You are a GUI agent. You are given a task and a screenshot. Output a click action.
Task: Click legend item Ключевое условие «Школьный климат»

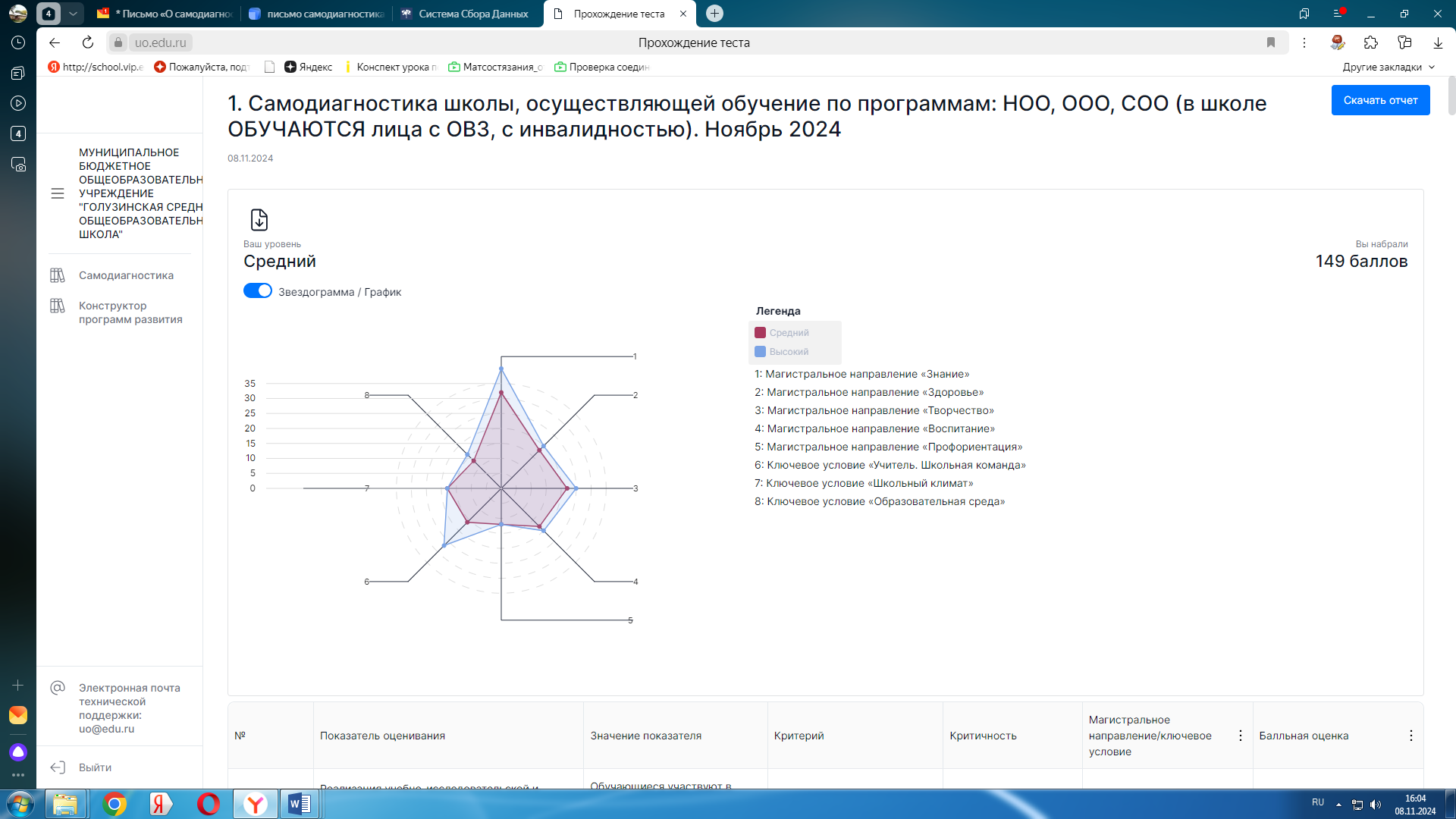pyautogui.click(x=864, y=483)
